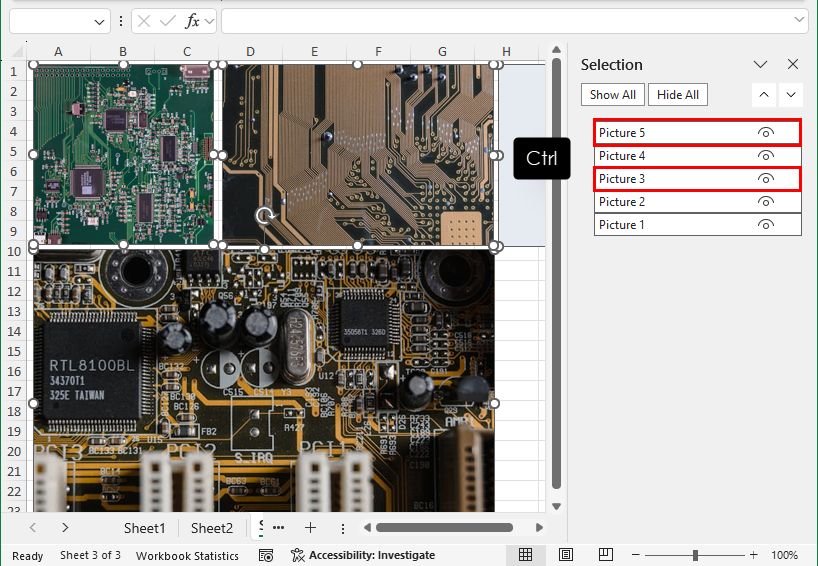Zoom in with the plus icon
The image size is (818, 566).
pos(753,555)
